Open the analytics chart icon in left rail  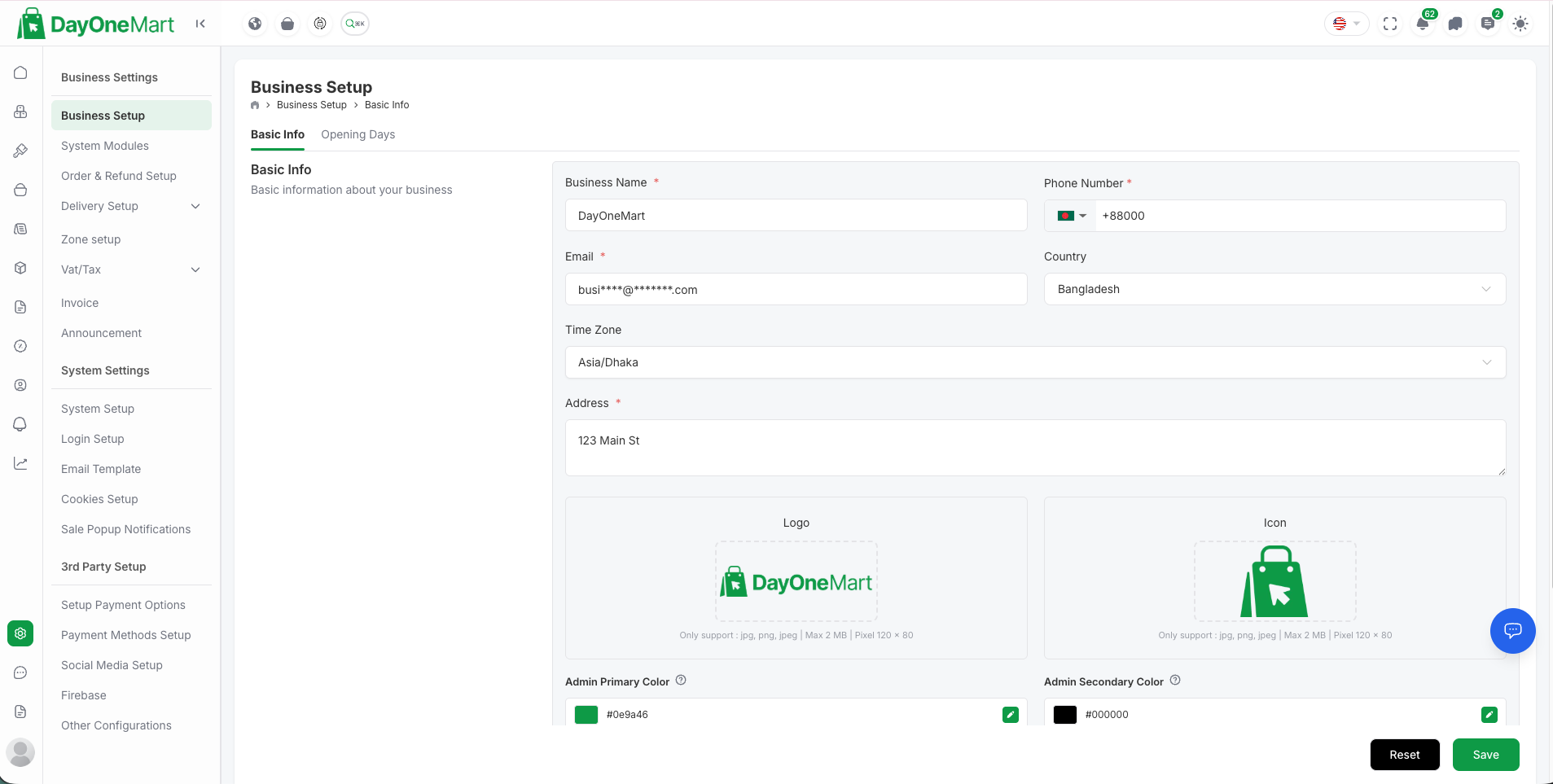click(20, 463)
